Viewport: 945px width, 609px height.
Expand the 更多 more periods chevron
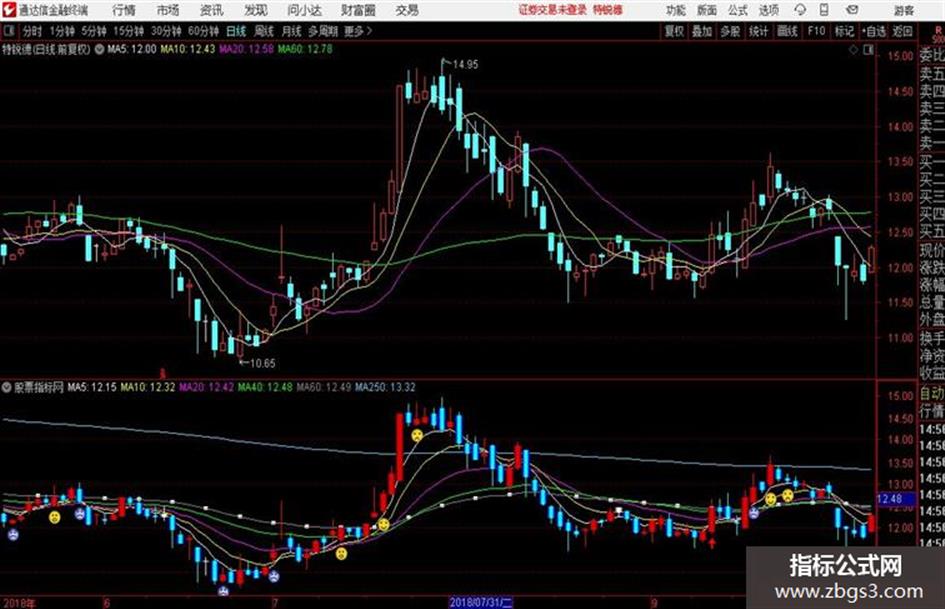click(358, 31)
